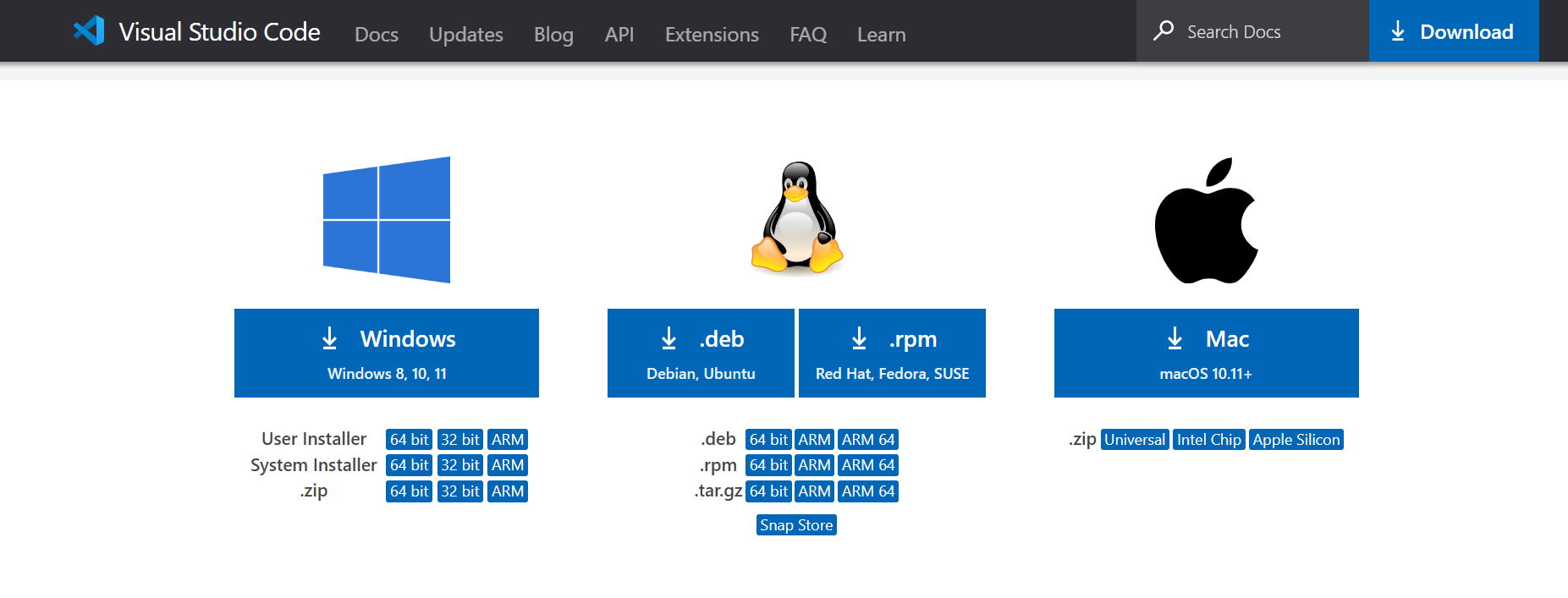Click the 'User Installer' label text
The image size is (1568, 598).
[x=314, y=439]
